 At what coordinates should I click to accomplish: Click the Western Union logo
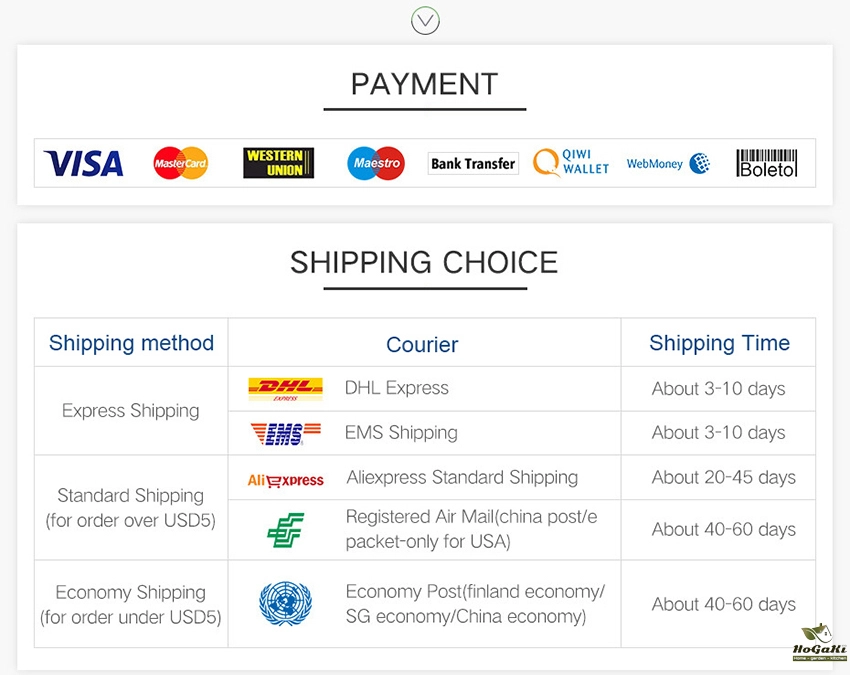278,163
